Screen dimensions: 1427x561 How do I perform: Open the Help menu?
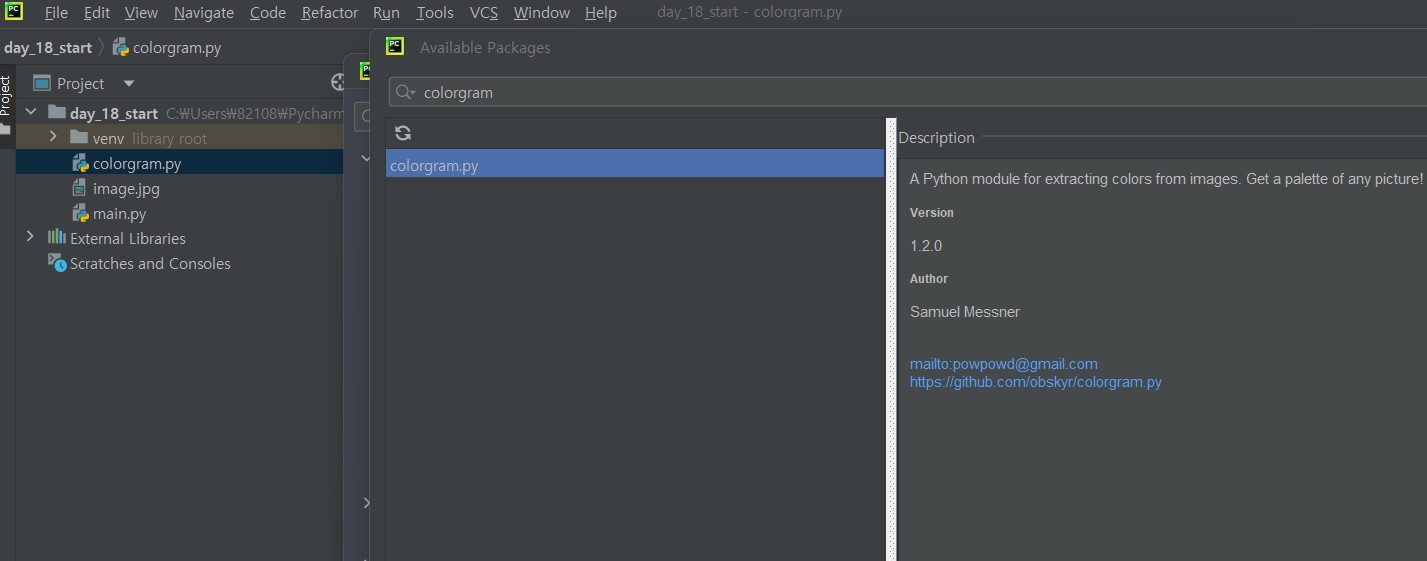600,13
